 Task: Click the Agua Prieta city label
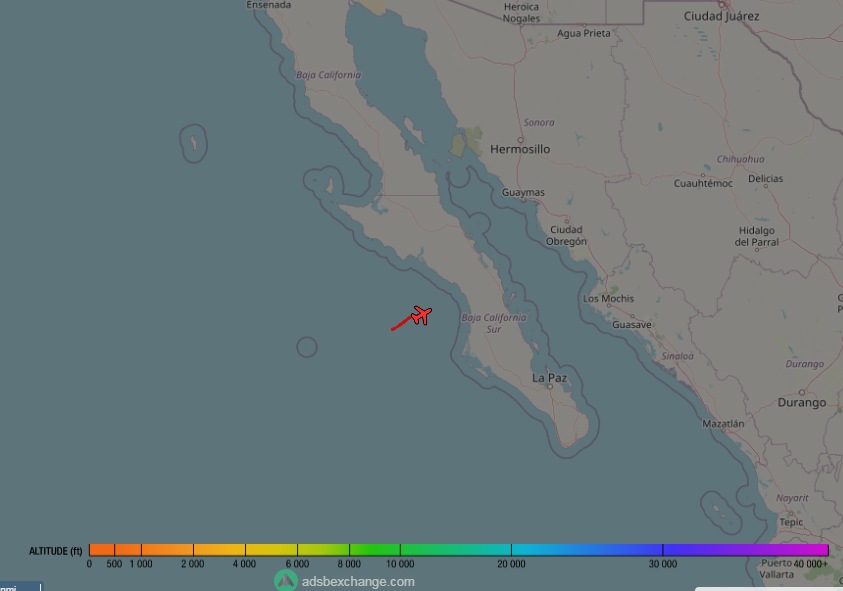pos(584,33)
